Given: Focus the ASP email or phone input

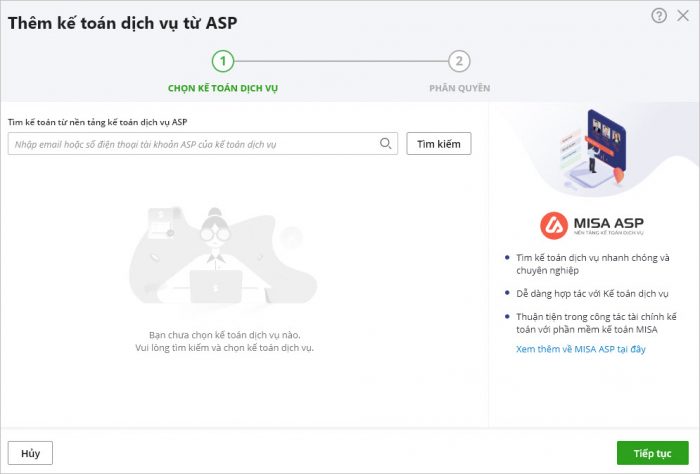Looking at the screenshot, I should [193, 144].
